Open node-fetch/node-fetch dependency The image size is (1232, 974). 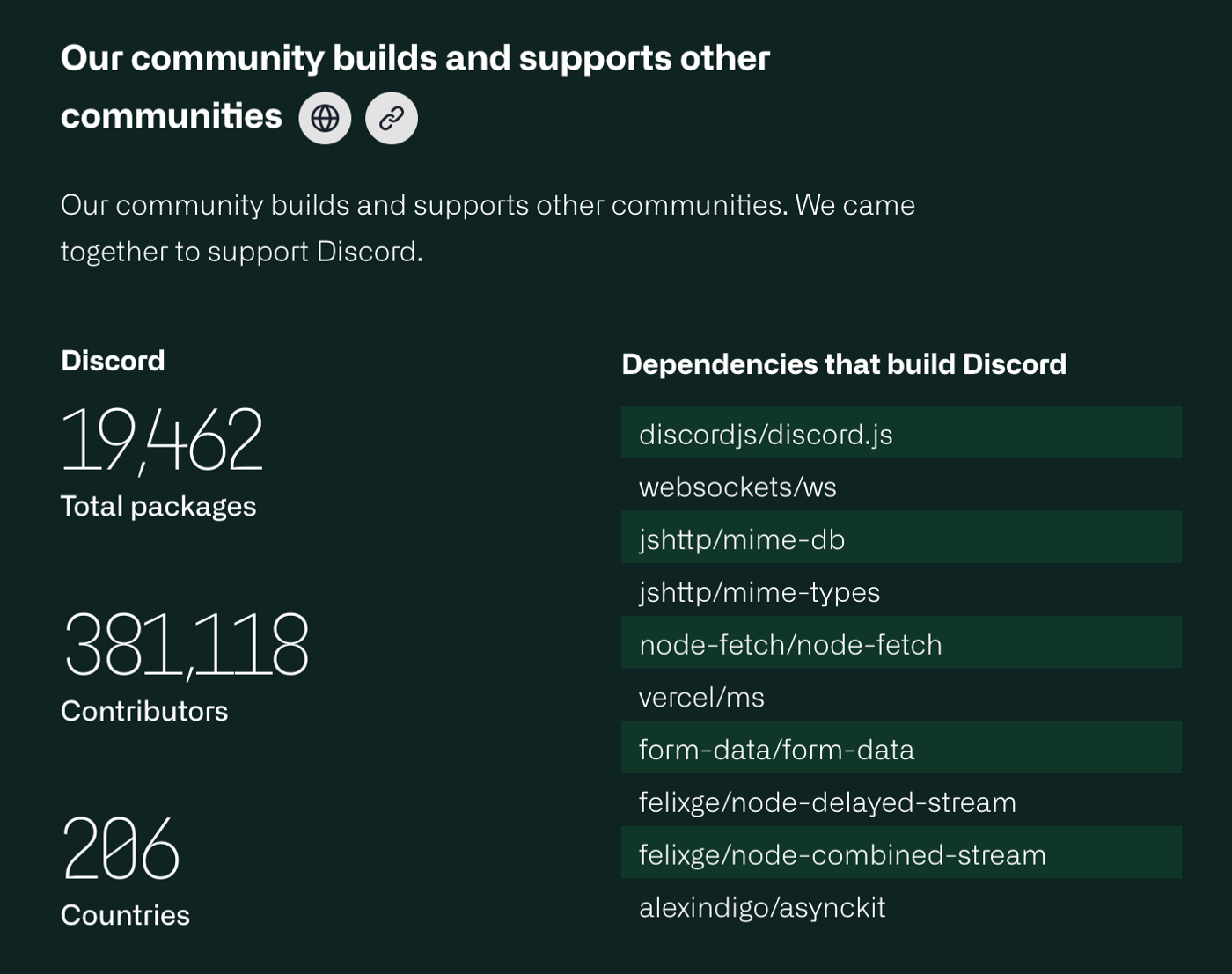click(901, 642)
